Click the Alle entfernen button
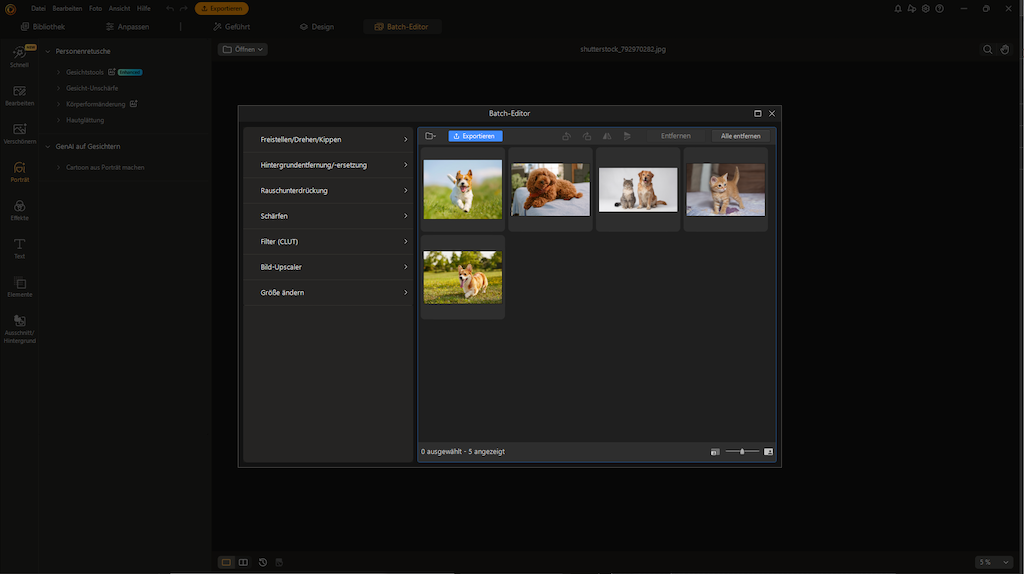 pyautogui.click(x=740, y=136)
